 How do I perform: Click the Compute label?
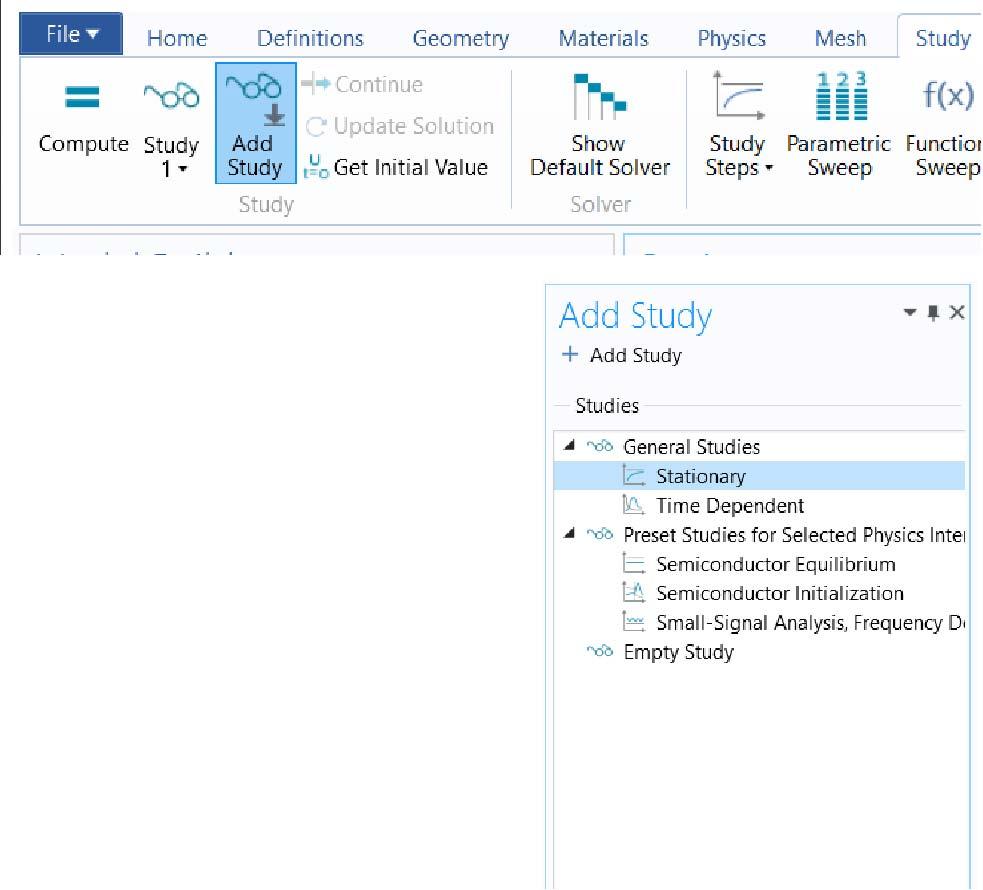(x=83, y=144)
